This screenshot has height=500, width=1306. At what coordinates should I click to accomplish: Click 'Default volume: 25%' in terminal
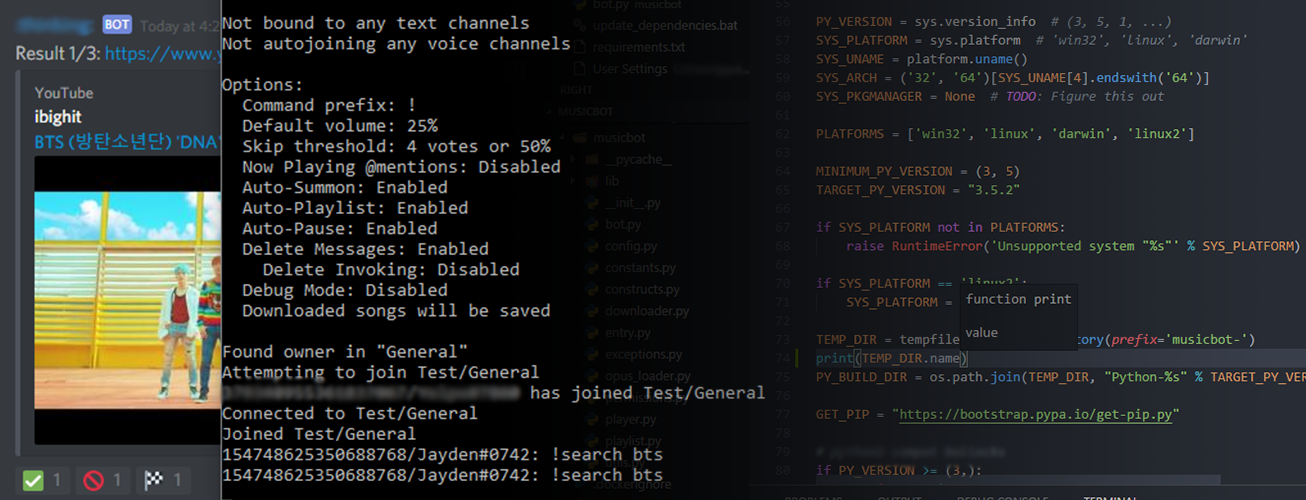(x=339, y=126)
